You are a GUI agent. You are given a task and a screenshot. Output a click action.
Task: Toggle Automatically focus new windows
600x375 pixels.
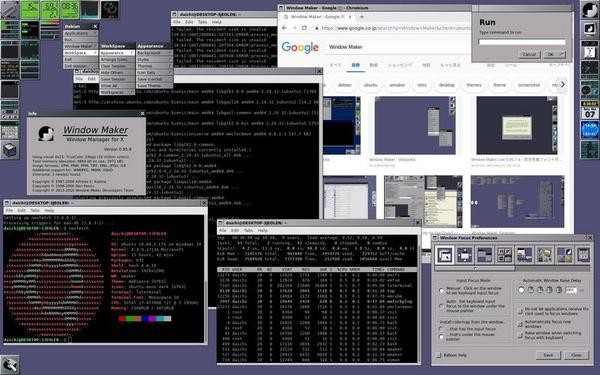[520, 324]
